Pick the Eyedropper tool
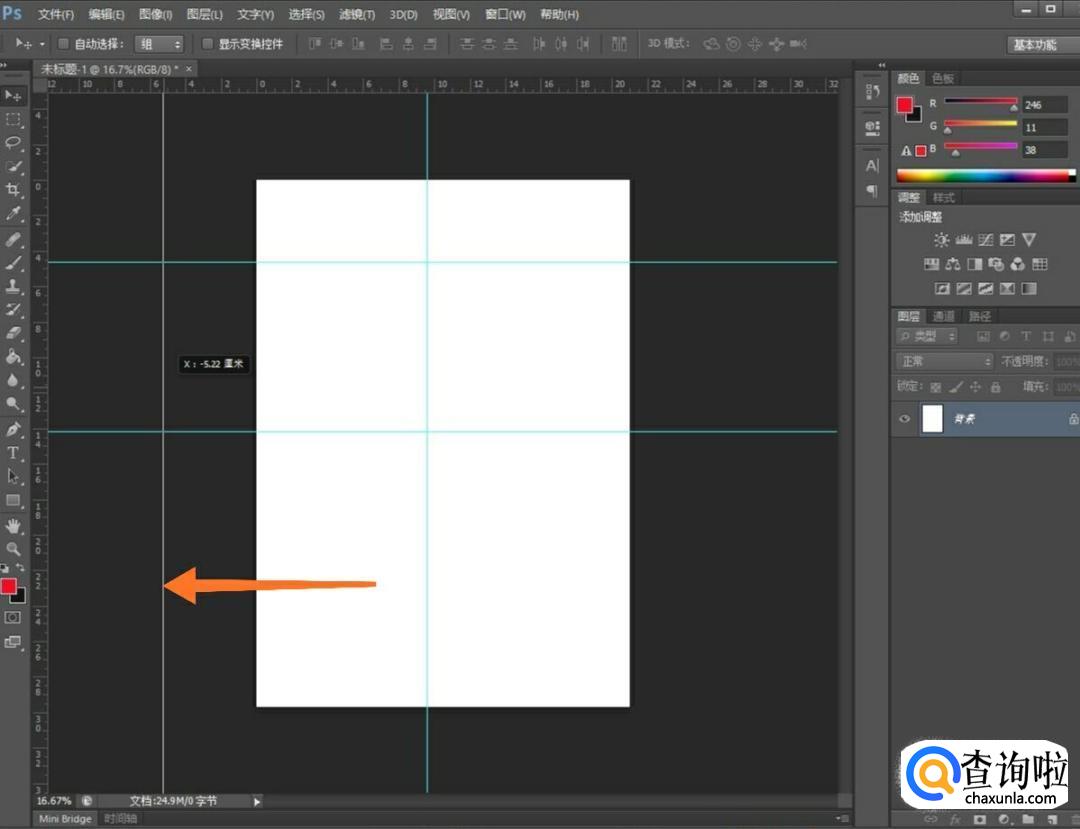 [x=14, y=214]
